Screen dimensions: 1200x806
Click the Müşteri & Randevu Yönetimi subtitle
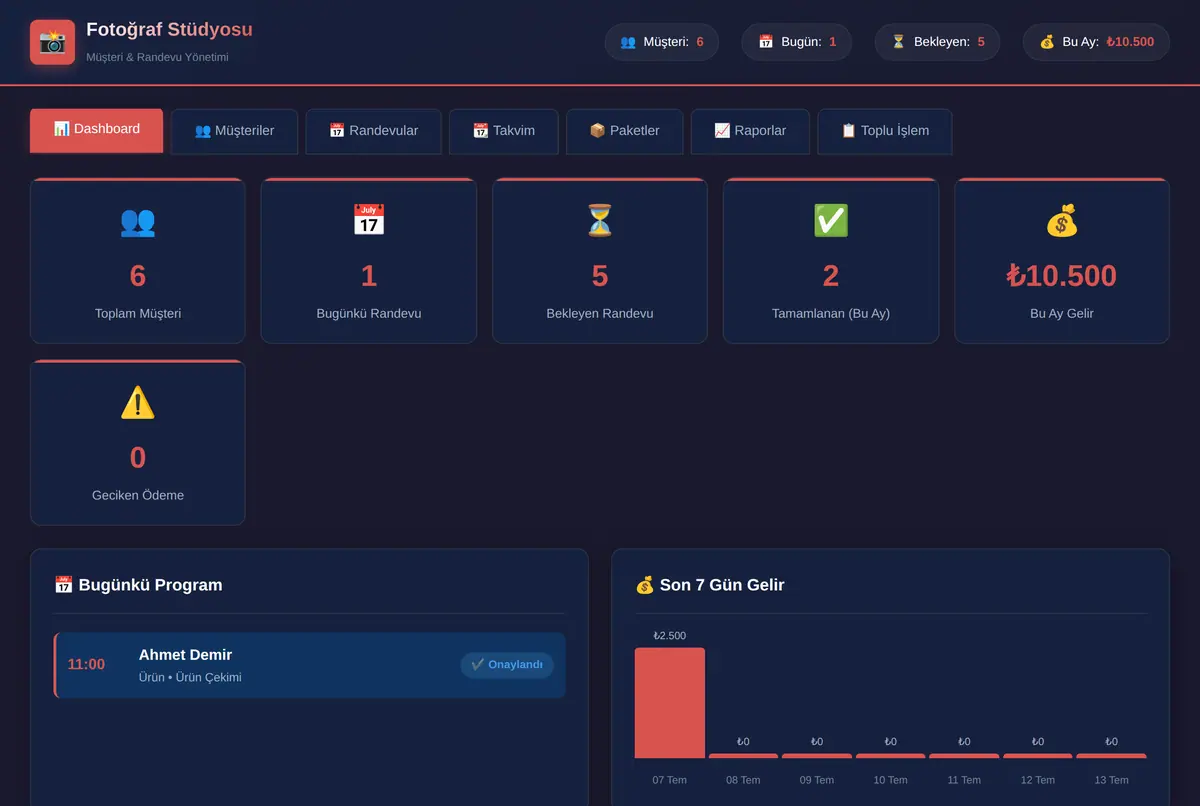pyautogui.click(x=158, y=57)
